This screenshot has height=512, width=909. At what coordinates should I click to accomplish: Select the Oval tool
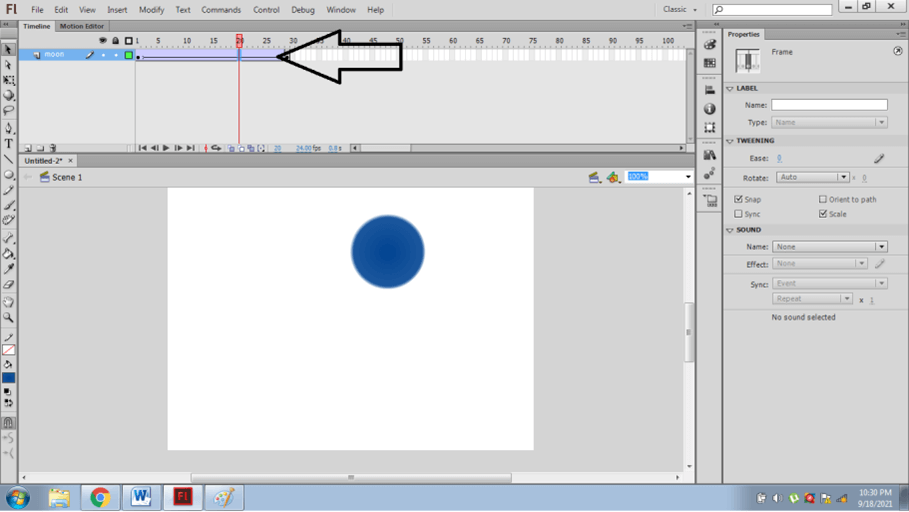(x=8, y=174)
